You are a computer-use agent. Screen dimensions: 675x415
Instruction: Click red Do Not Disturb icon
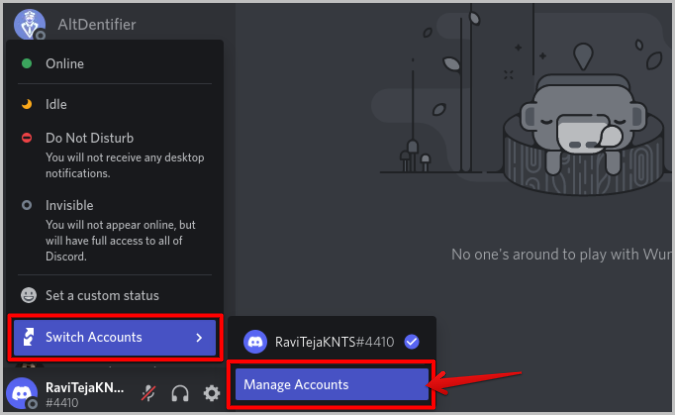[x=27, y=138]
